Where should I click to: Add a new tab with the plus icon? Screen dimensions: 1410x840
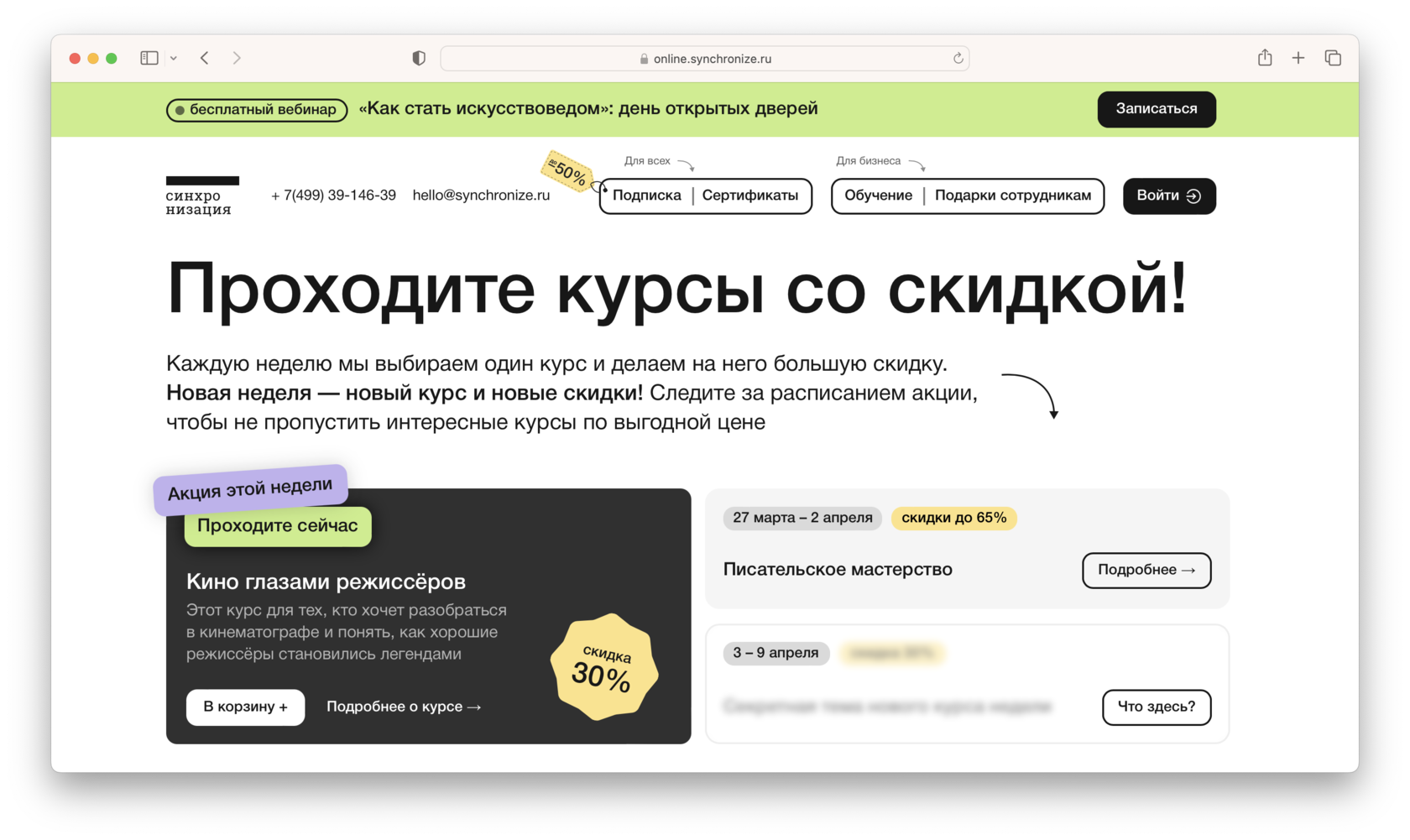[1298, 58]
